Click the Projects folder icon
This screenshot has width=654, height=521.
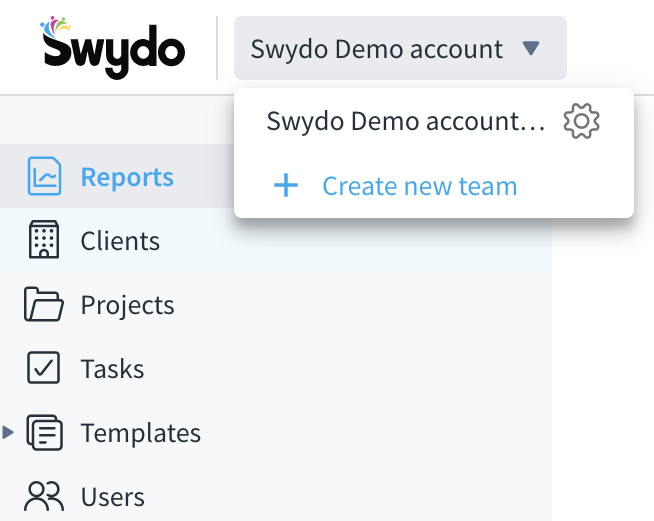tap(44, 305)
